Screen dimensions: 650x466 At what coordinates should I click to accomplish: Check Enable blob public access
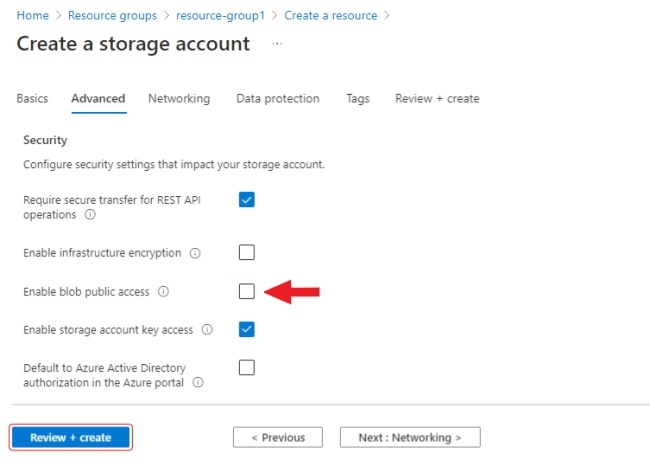click(247, 291)
